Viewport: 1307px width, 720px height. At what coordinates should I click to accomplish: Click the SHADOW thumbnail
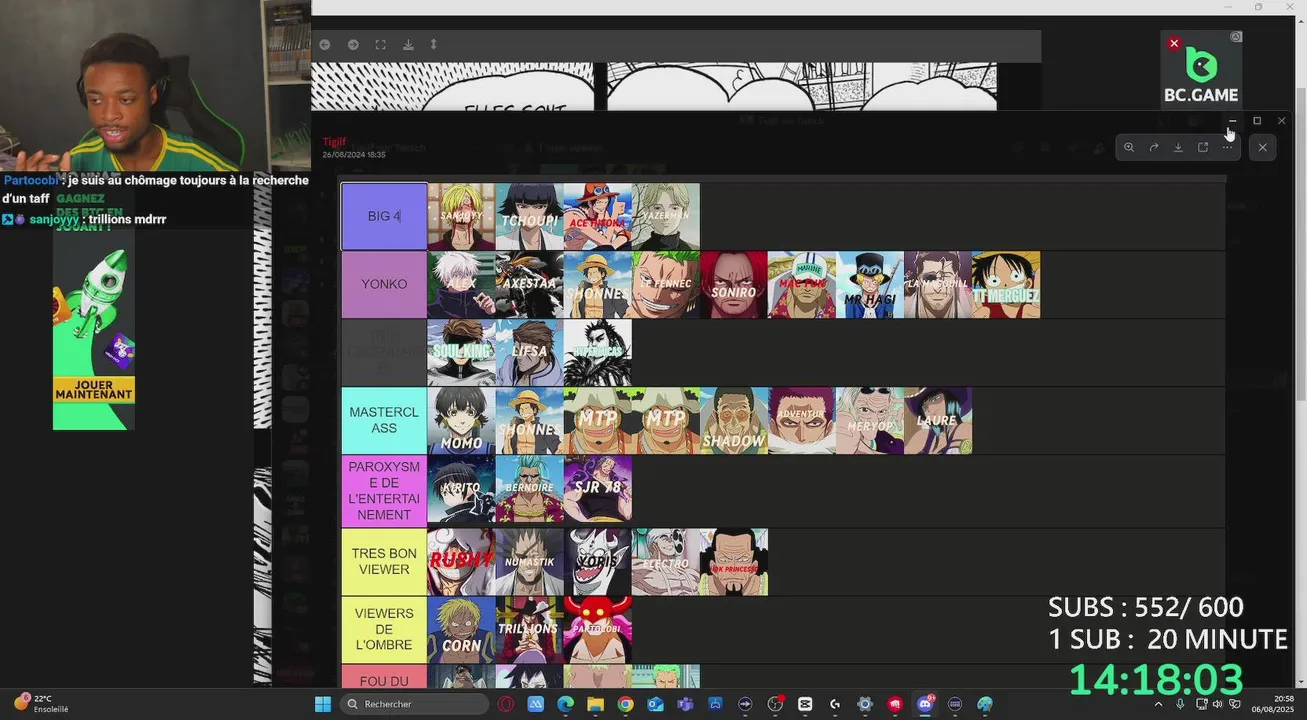click(733, 421)
